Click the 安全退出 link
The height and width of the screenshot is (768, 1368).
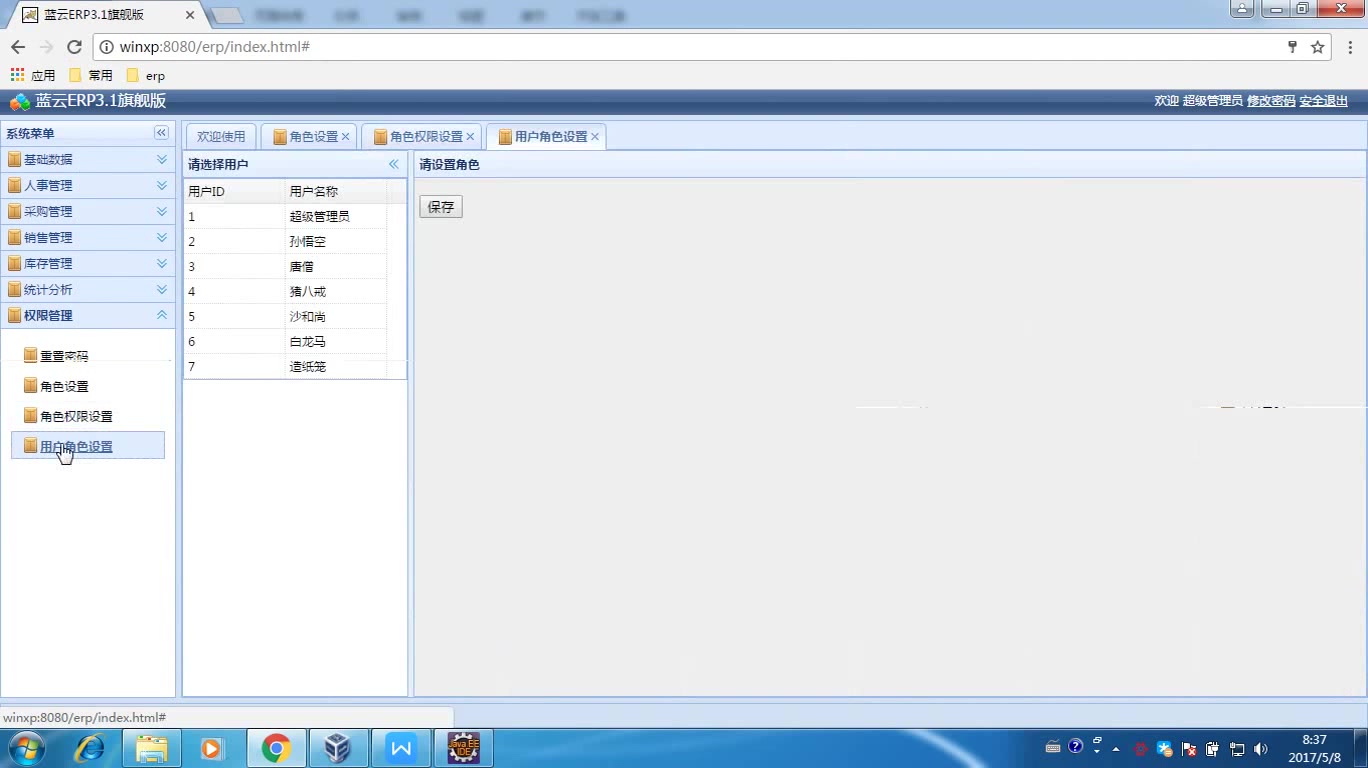coord(1324,101)
